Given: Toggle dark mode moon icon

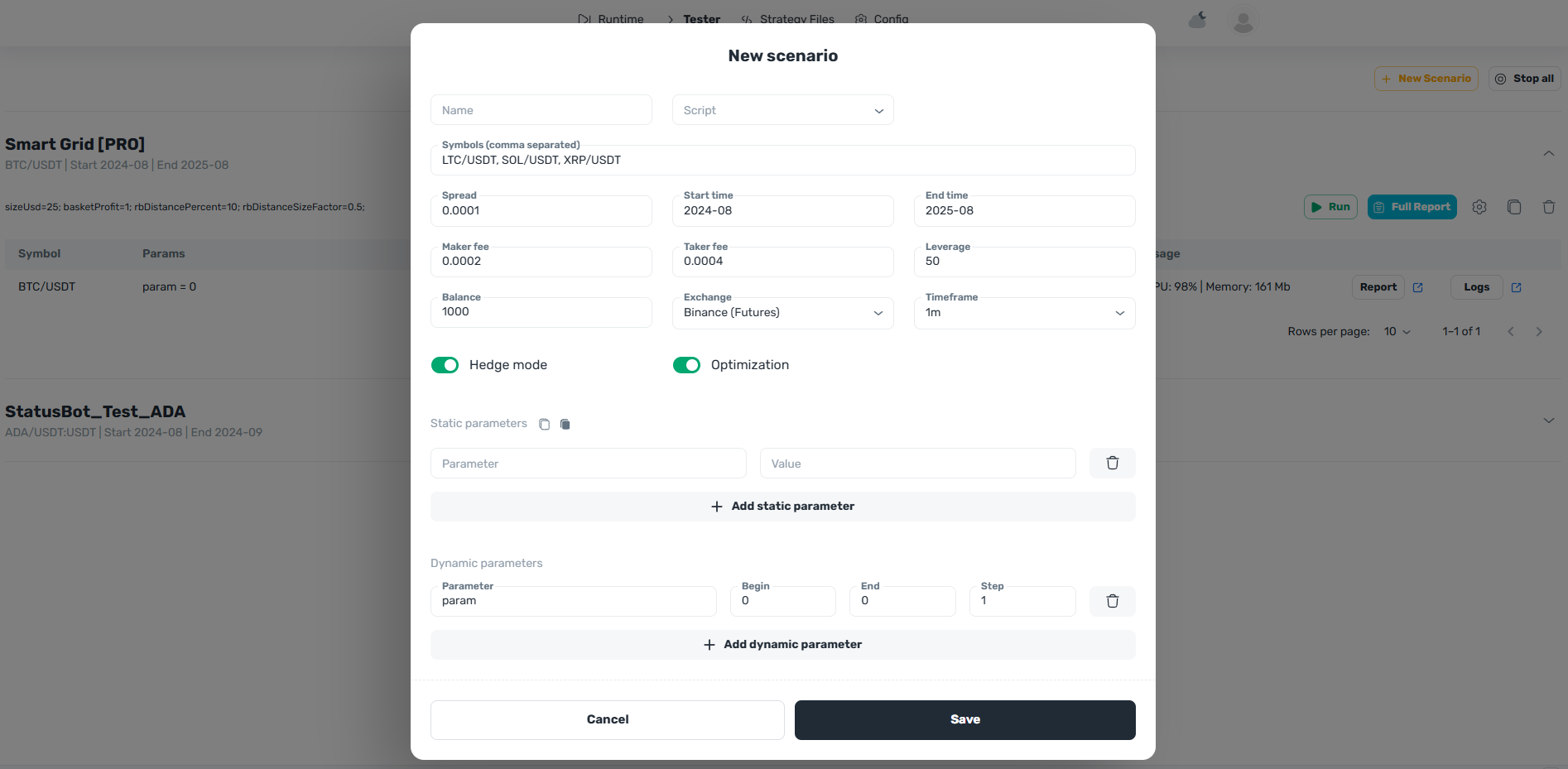Looking at the screenshot, I should tap(1198, 20).
